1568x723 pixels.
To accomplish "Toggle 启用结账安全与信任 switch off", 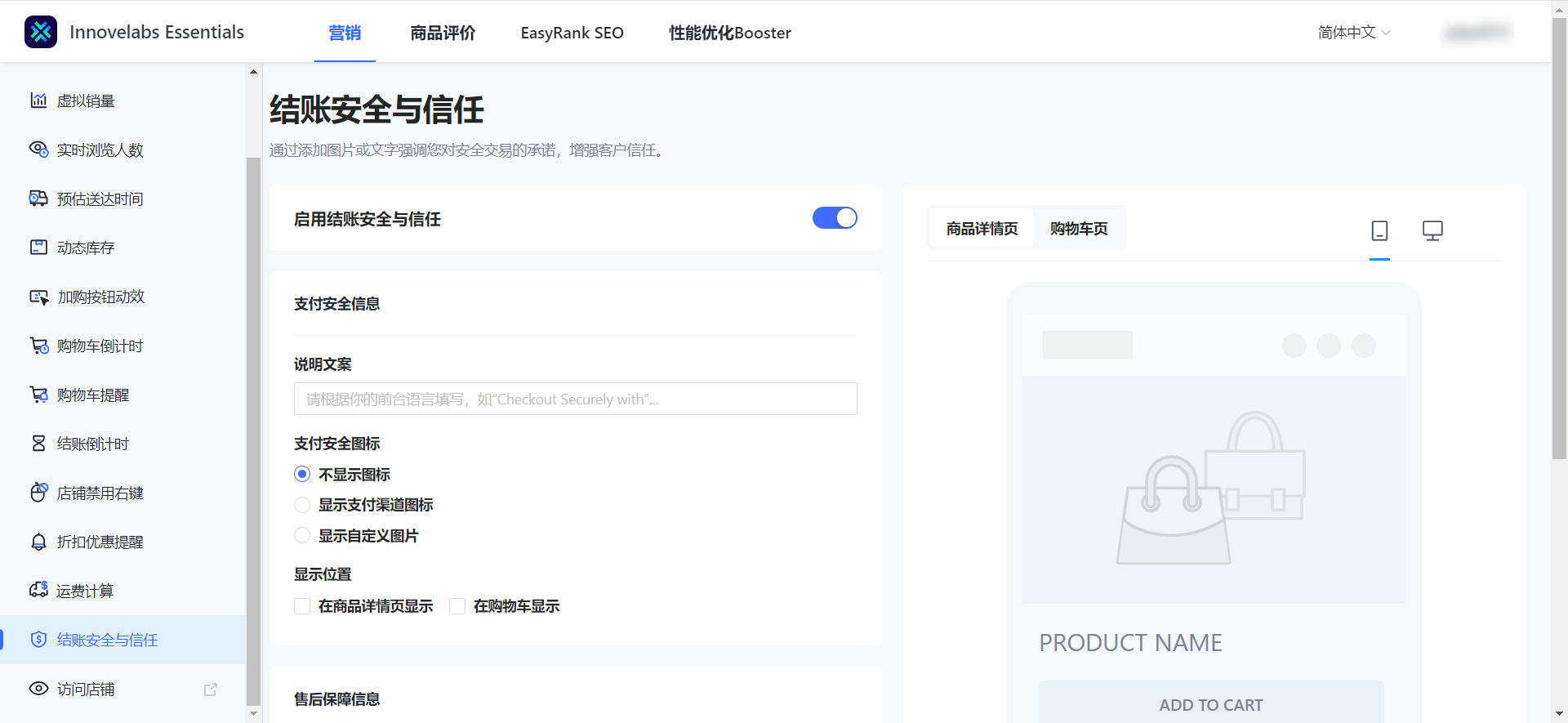I will pyautogui.click(x=835, y=218).
